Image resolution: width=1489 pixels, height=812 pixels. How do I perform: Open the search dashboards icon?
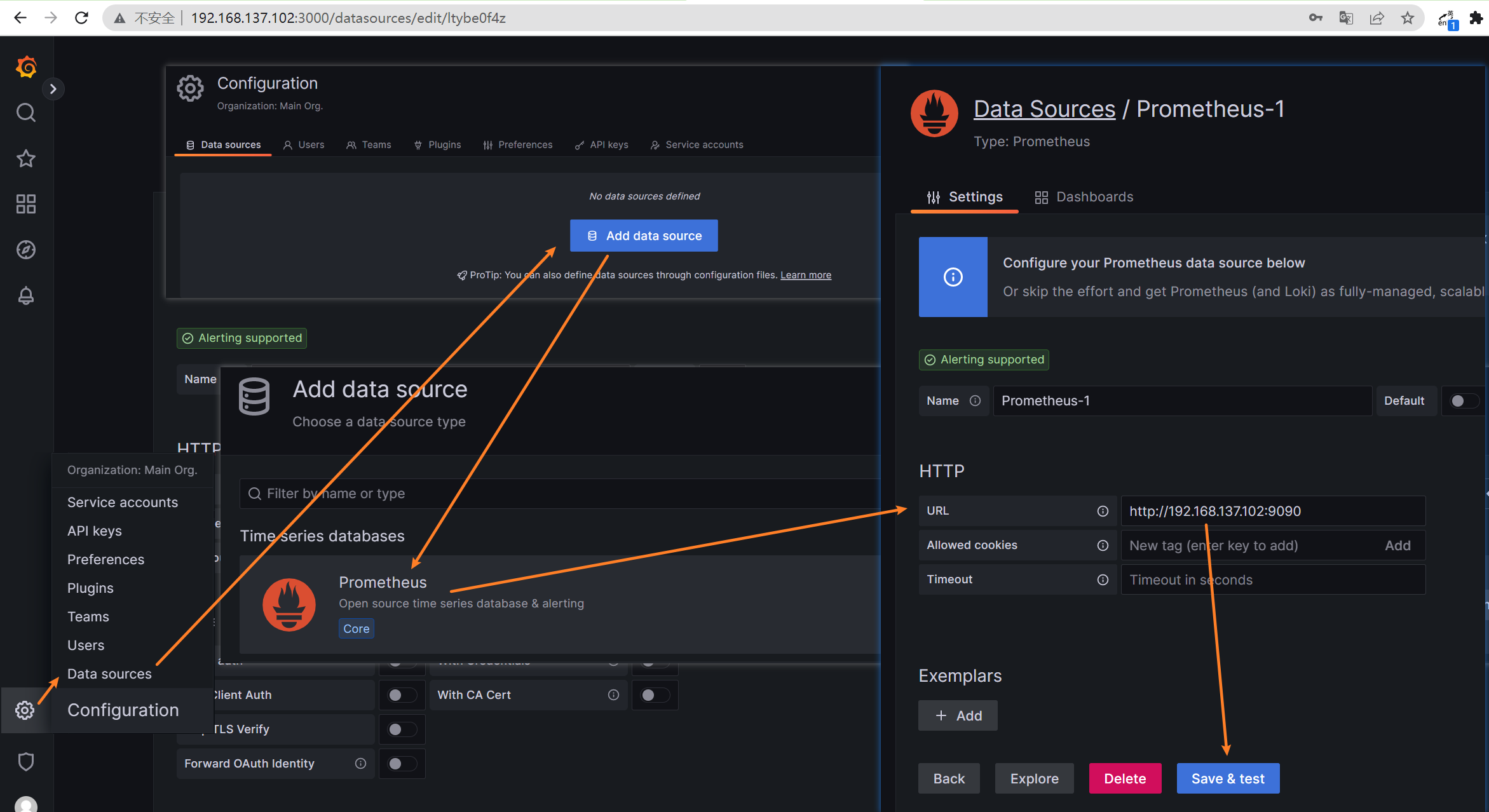(26, 112)
